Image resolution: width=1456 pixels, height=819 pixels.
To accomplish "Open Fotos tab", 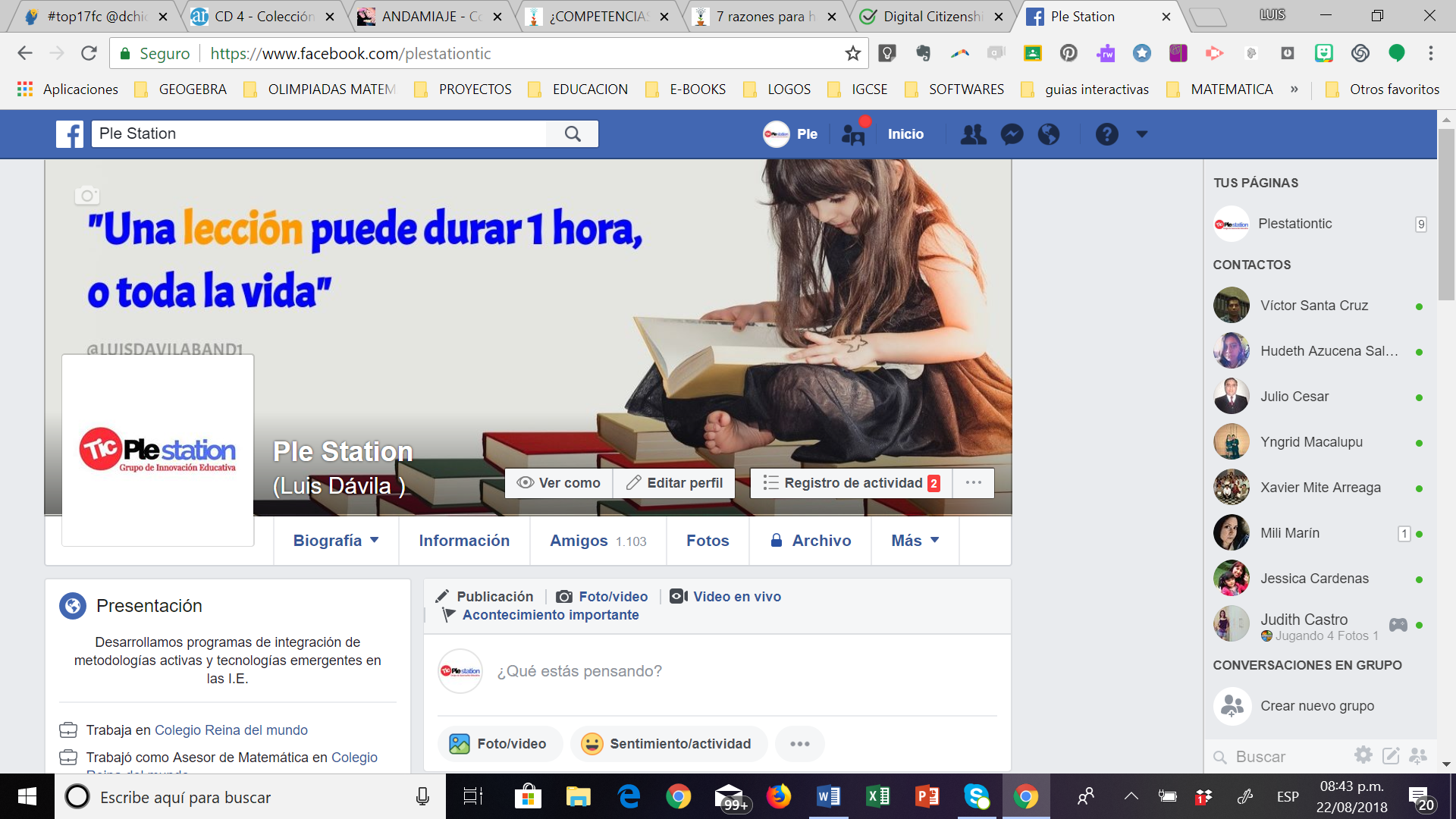I will (708, 541).
